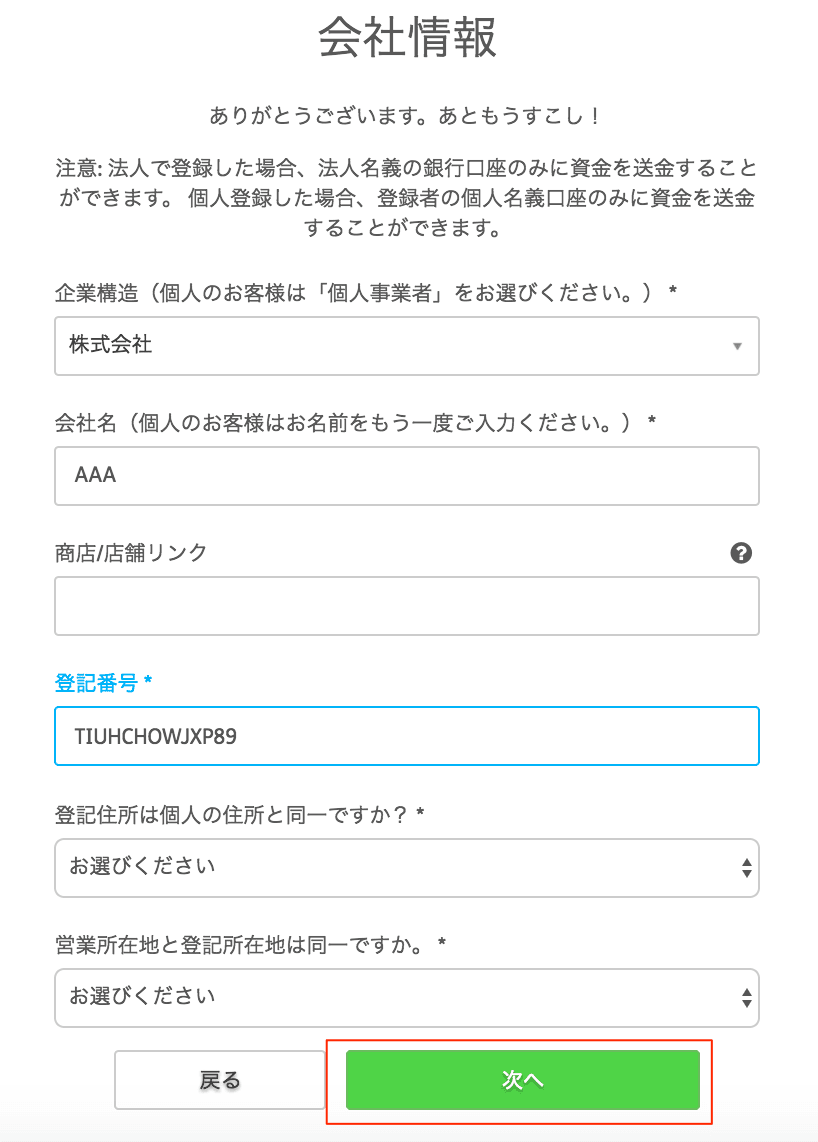This screenshot has width=818, height=1142.
Task: Click up-down arrows on 営業所在地 select box
Action: (x=746, y=998)
